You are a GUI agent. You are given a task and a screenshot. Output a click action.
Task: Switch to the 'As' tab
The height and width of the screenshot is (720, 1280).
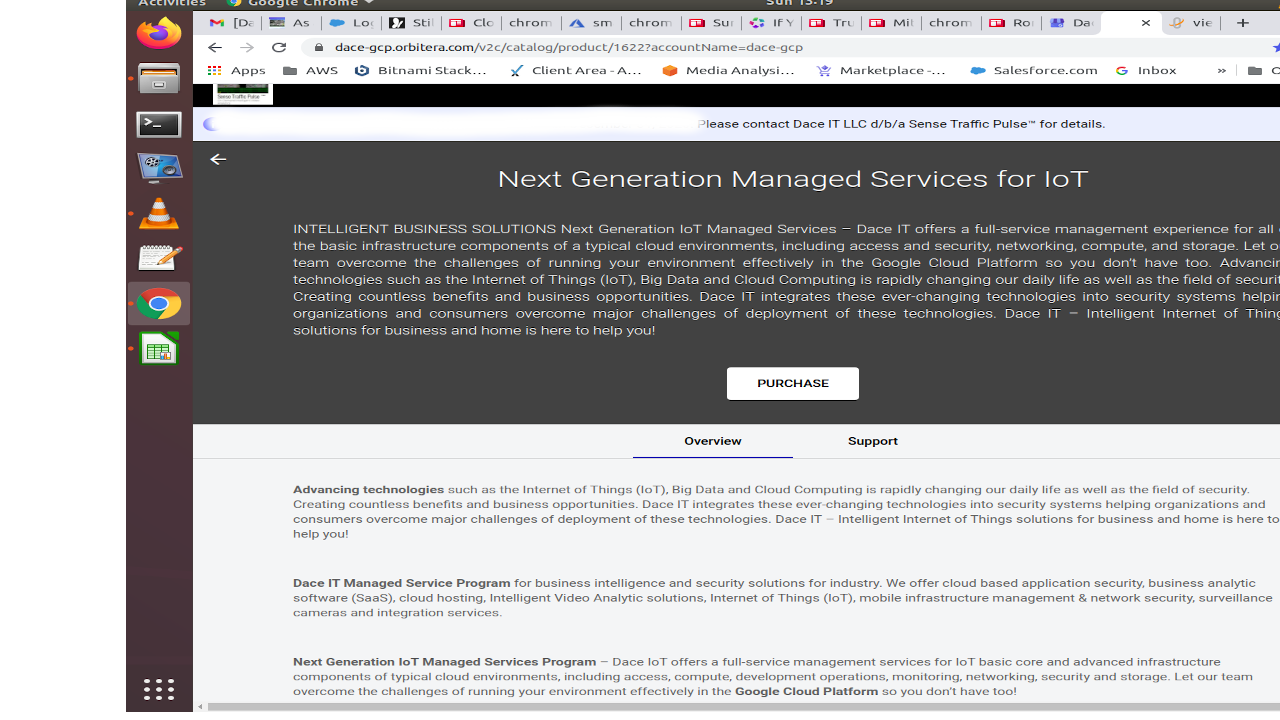pyautogui.click(x=290, y=23)
